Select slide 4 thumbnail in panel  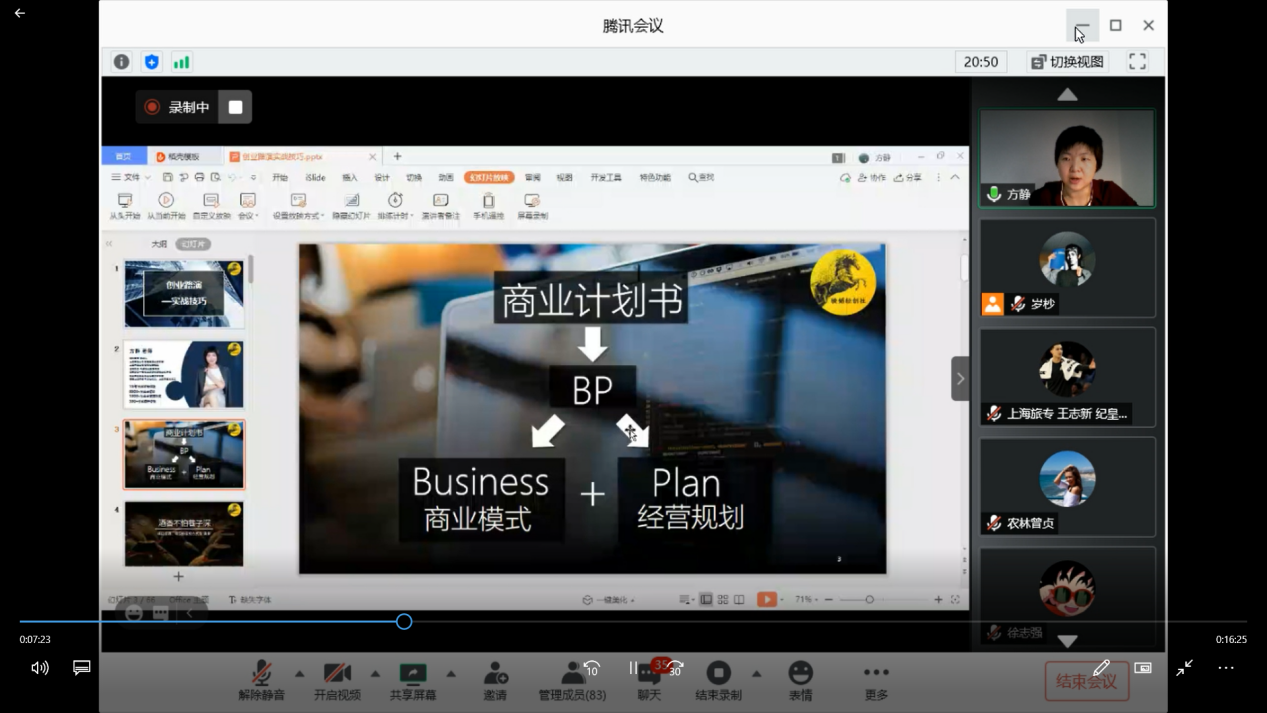[x=184, y=534]
